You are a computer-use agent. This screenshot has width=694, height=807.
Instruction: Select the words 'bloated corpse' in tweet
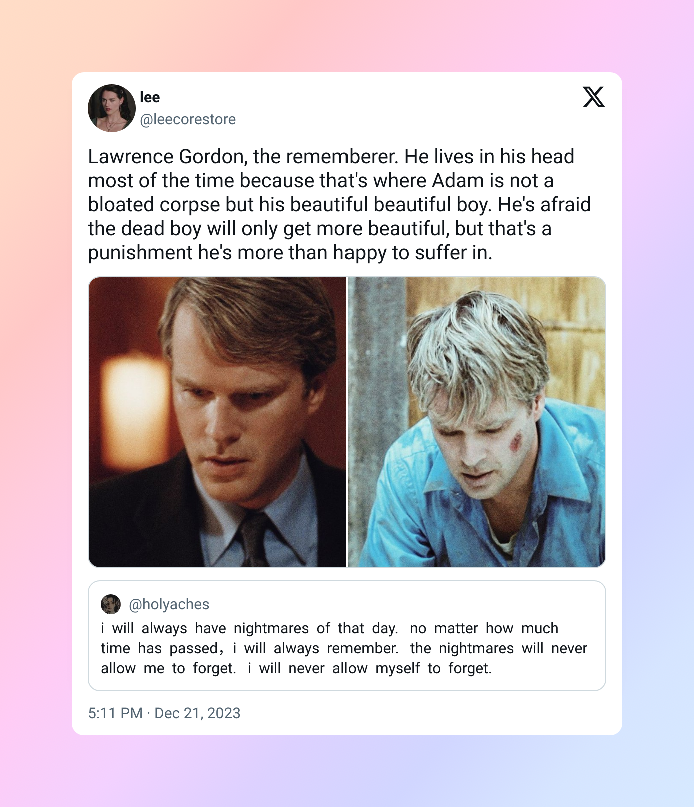tap(154, 204)
